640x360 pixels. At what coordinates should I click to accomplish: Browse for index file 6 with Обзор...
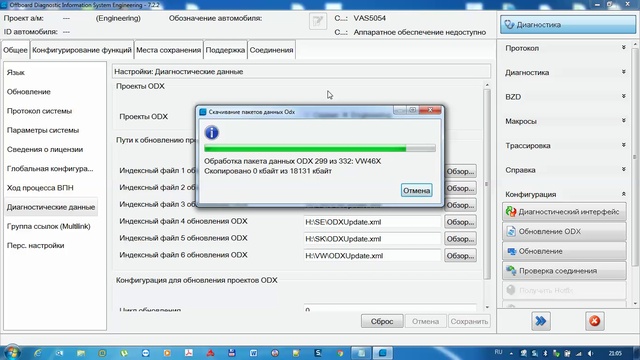[460, 256]
